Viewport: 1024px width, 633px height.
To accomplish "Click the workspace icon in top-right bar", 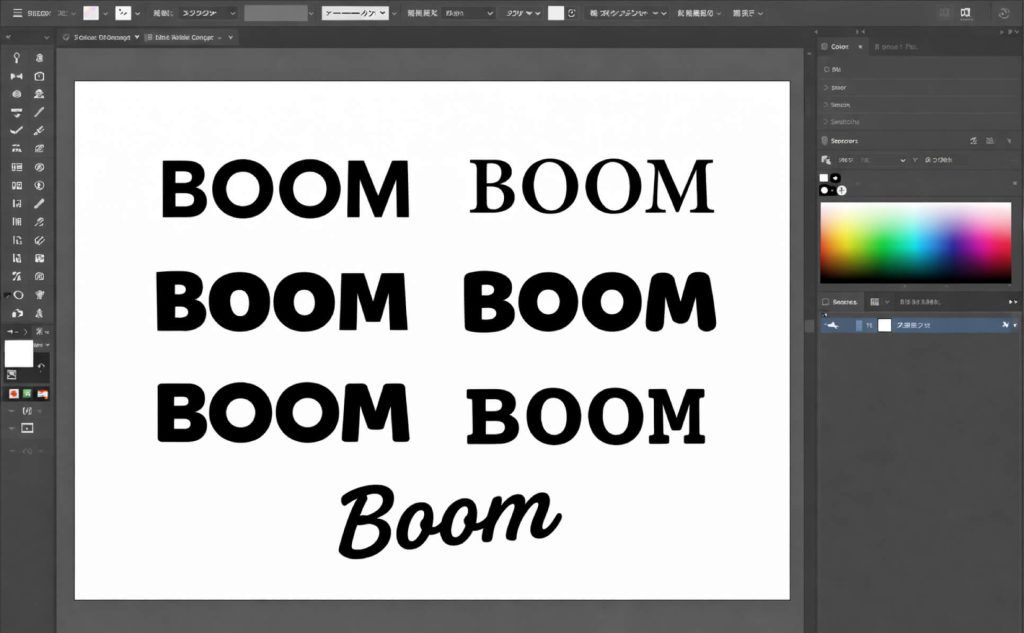I will (x=965, y=13).
